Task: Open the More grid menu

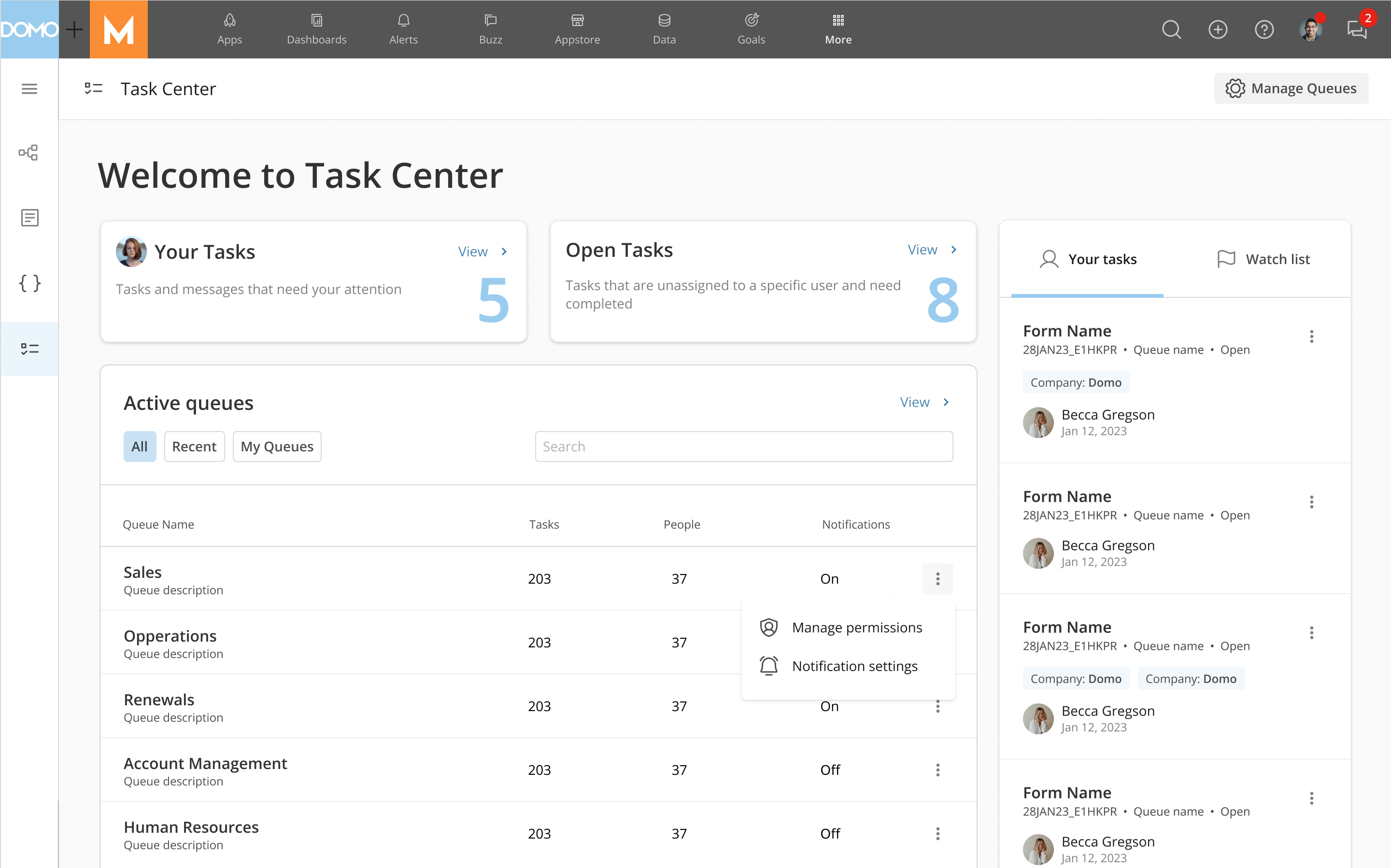Action: pos(838,29)
